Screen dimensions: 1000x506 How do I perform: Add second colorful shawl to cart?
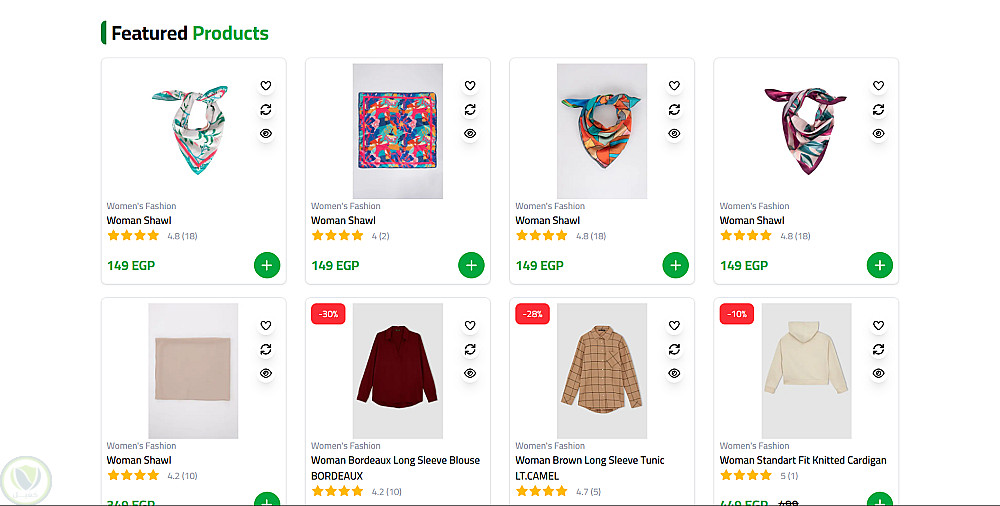(471, 265)
